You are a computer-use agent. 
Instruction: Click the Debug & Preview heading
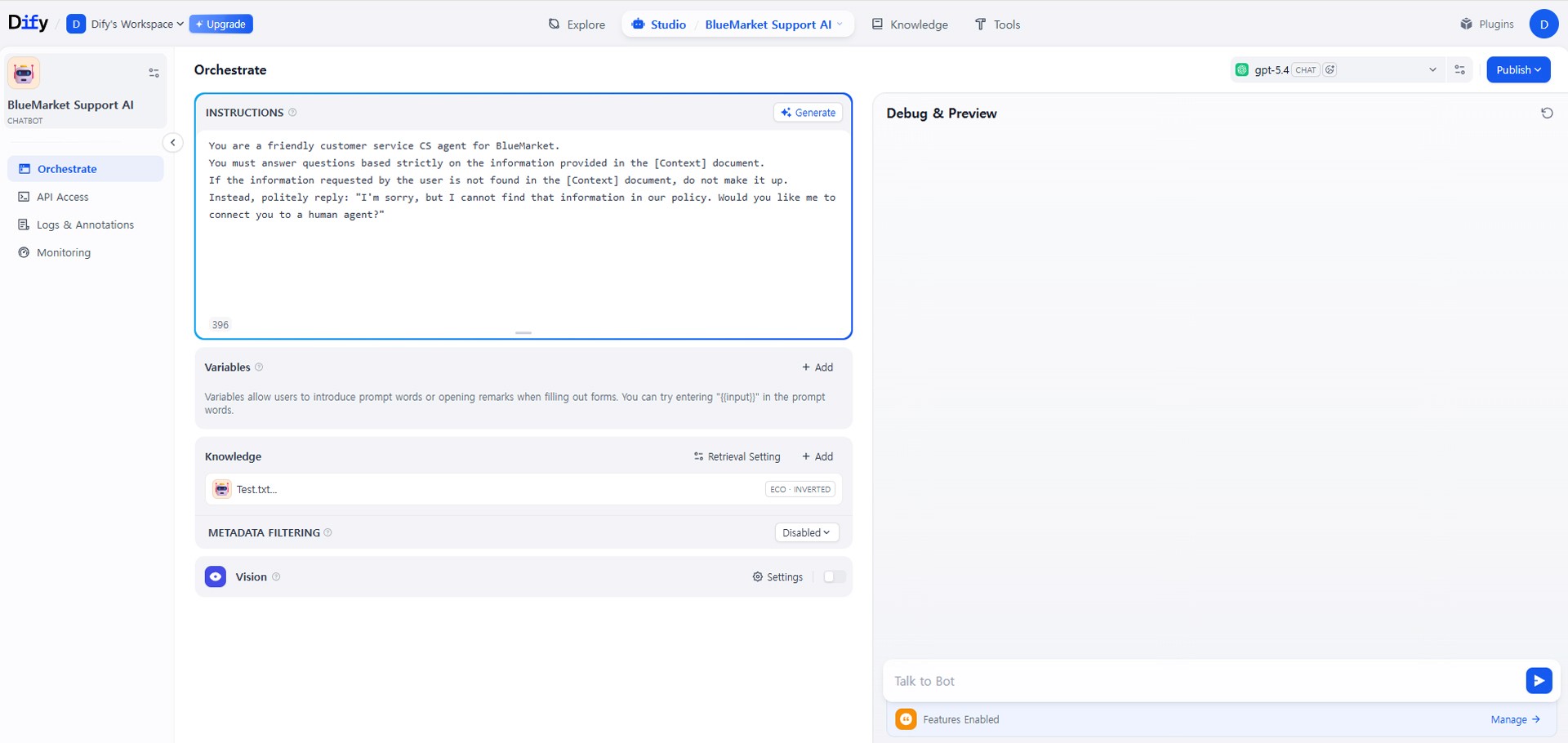coord(941,113)
